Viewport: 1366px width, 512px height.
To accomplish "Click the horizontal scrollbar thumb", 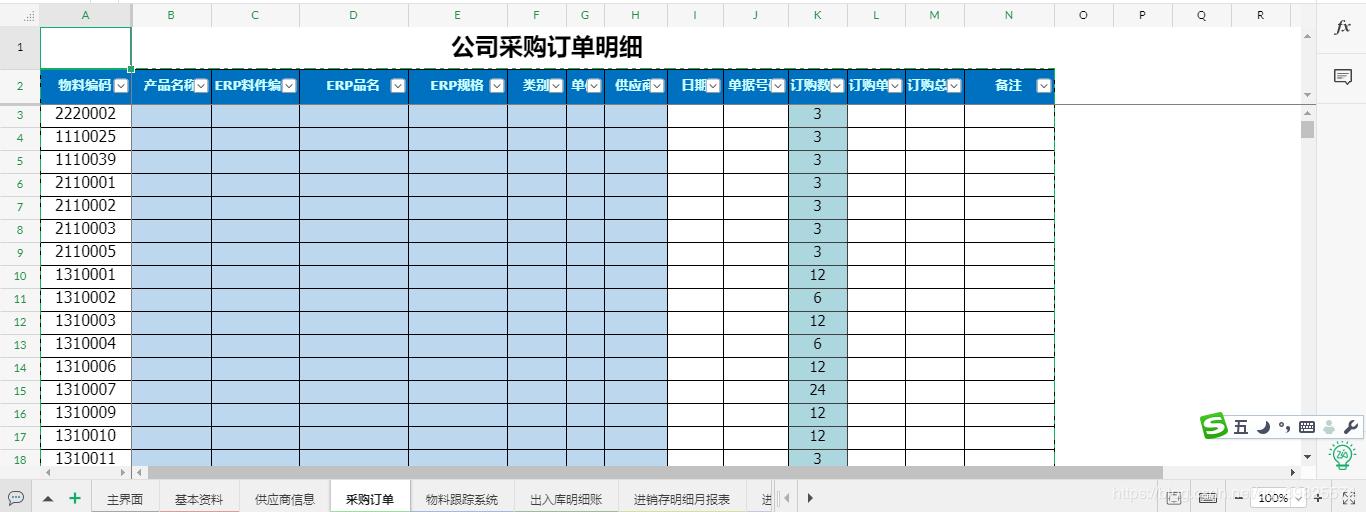I will (x=655, y=472).
